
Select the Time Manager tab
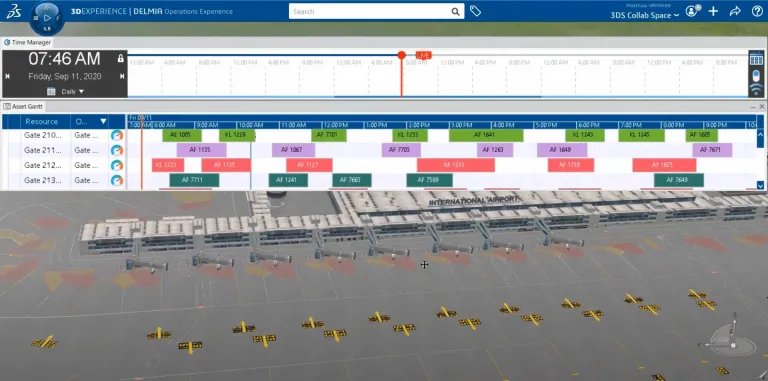click(27, 43)
